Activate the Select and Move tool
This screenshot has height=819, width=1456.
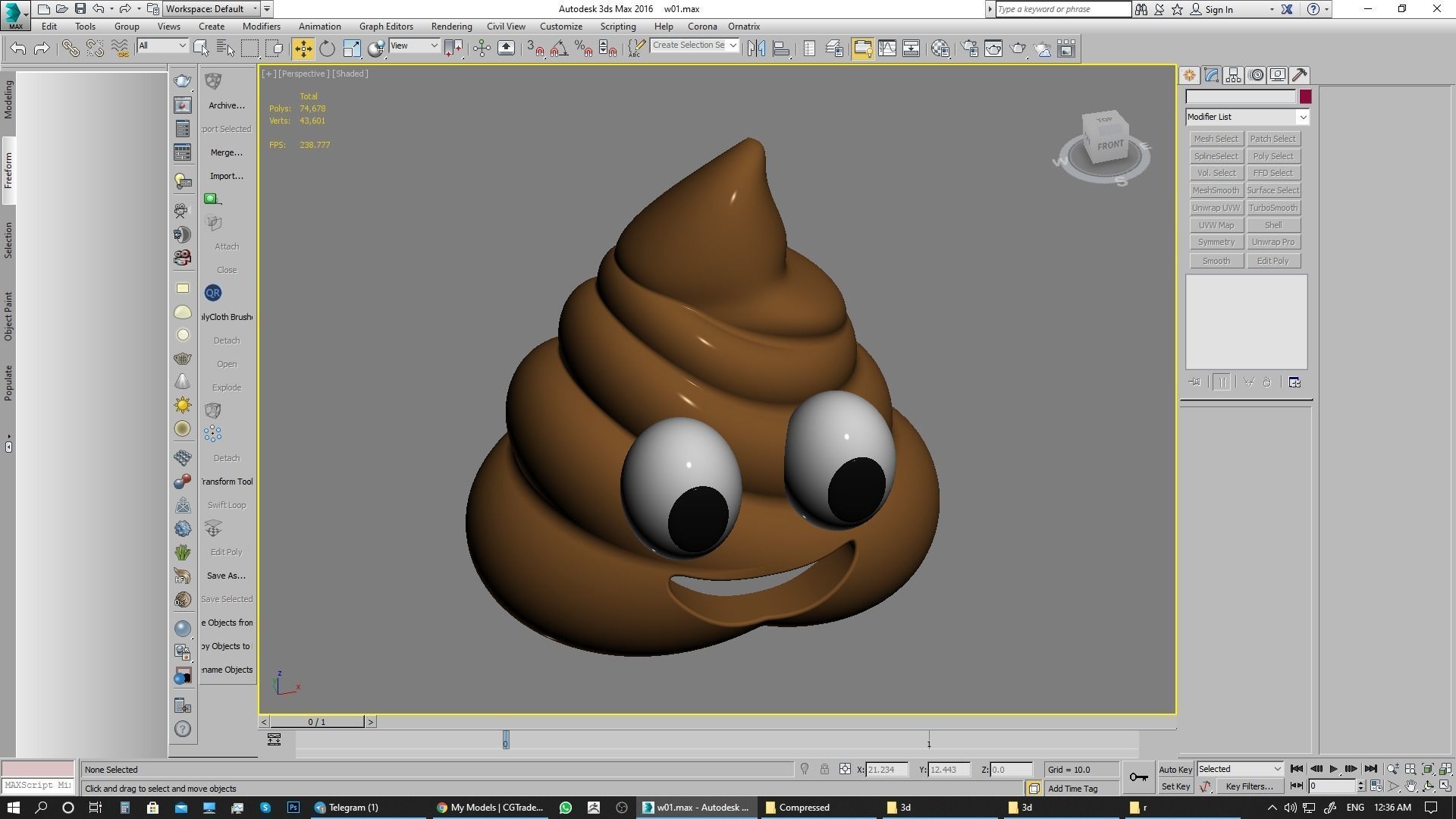(x=303, y=49)
